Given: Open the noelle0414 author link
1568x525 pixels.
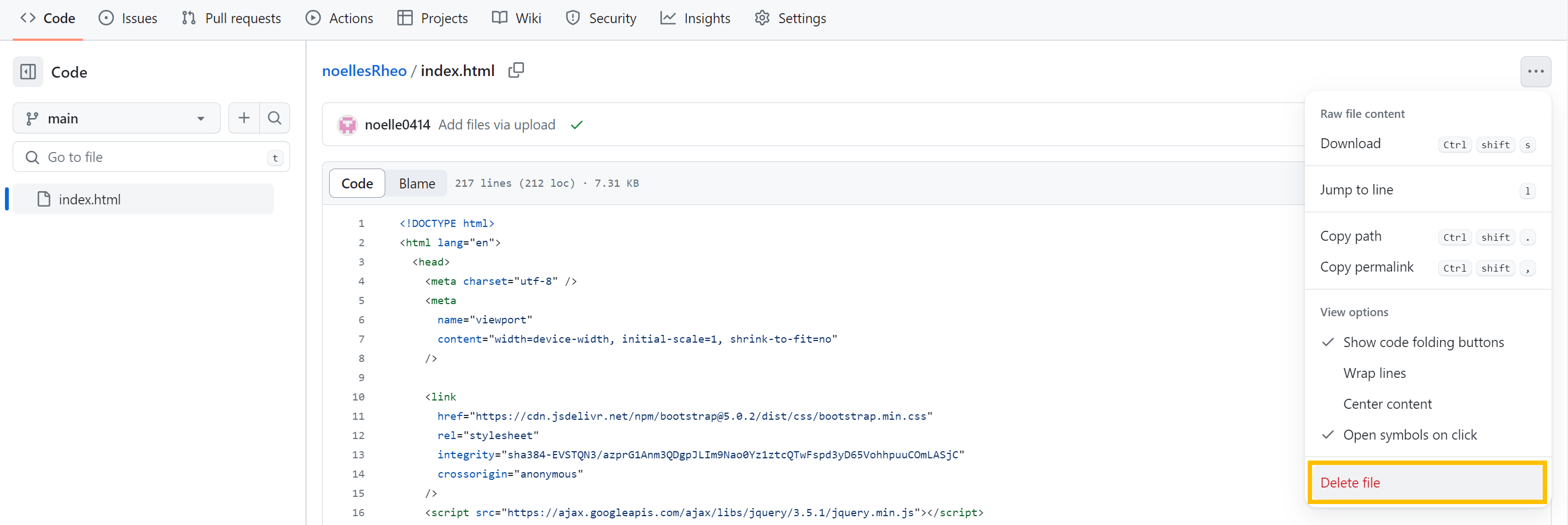Looking at the screenshot, I should pos(397,125).
